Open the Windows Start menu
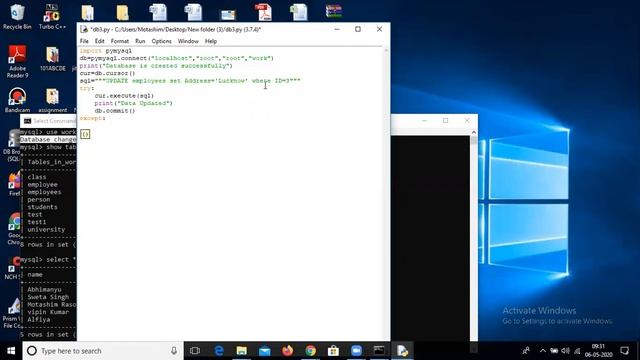The width and height of the screenshot is (640, 360). 11,351
